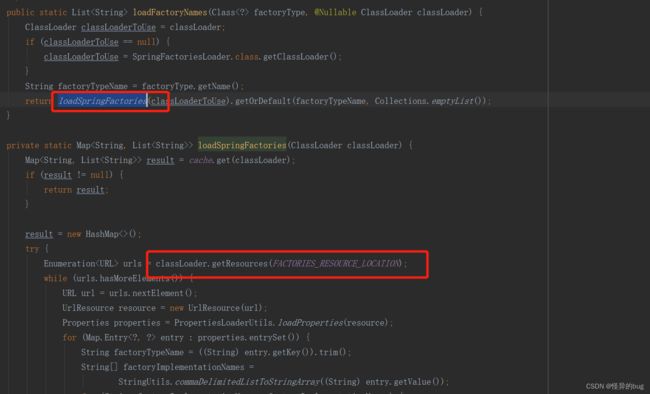This screenshot has height=394, width=650.
Task: Click 'new UrlResource(url)' constructor call
Action: pyautogui.click(x=216, y=308)
